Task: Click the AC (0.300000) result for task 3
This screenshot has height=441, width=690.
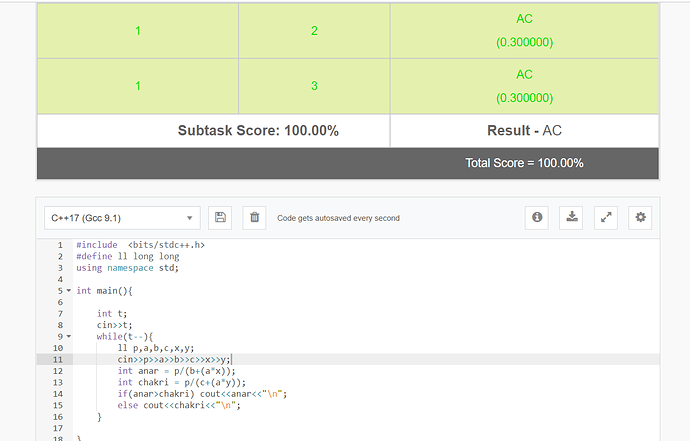Action: [525, 86]
